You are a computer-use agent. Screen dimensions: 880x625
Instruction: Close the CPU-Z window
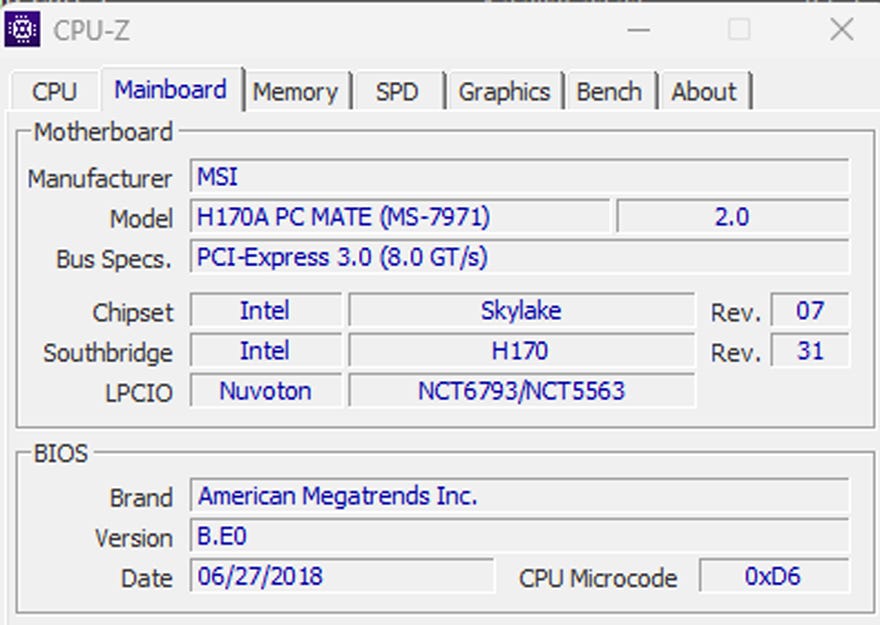pos(842,30)
